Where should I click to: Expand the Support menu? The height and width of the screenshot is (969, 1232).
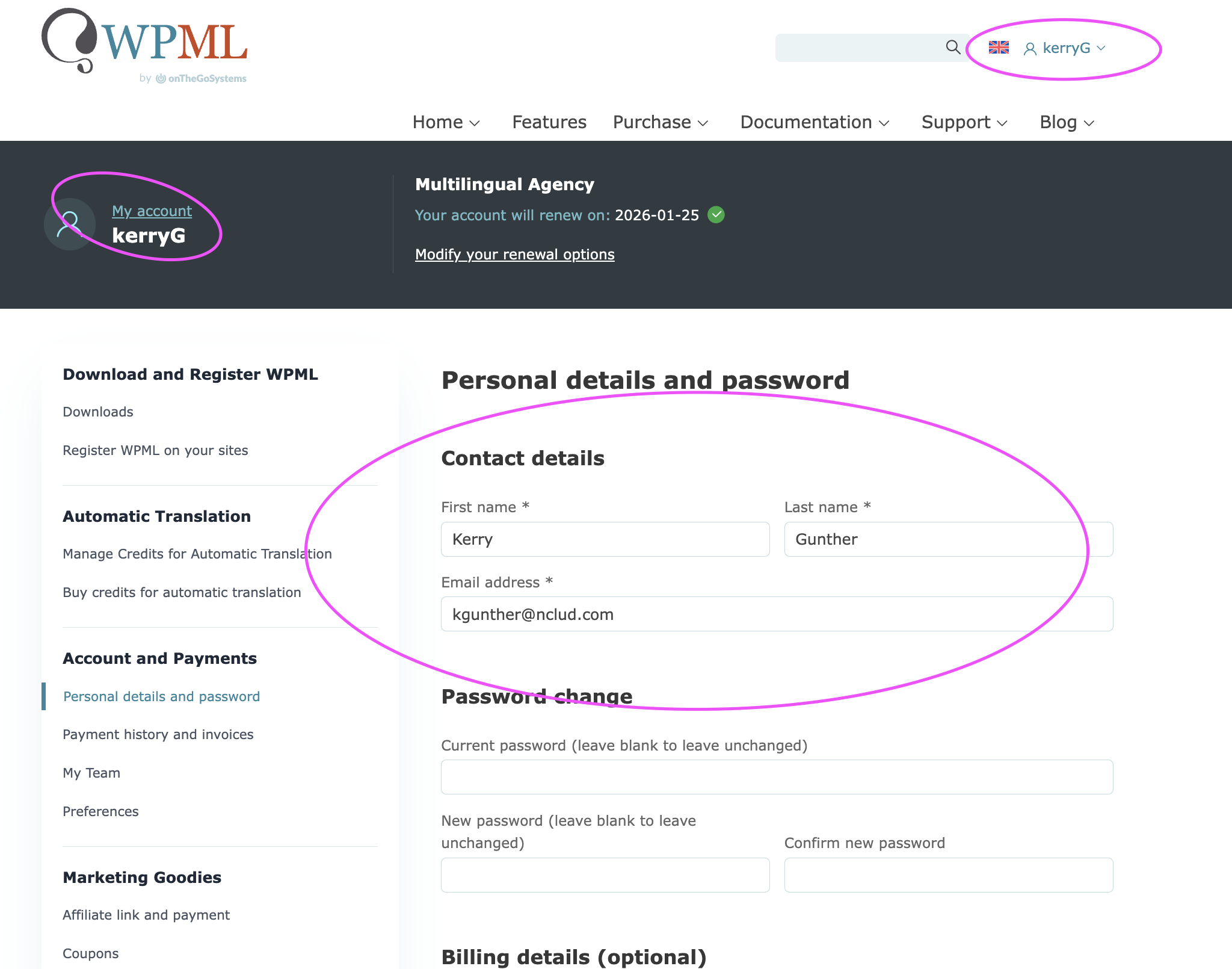[964, 122]
